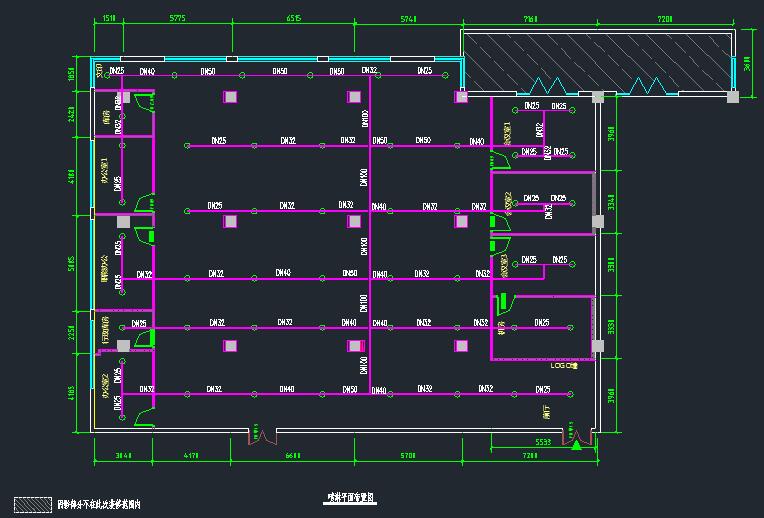Click the DN42 pipe label near top-left

[x=148, y=71]
